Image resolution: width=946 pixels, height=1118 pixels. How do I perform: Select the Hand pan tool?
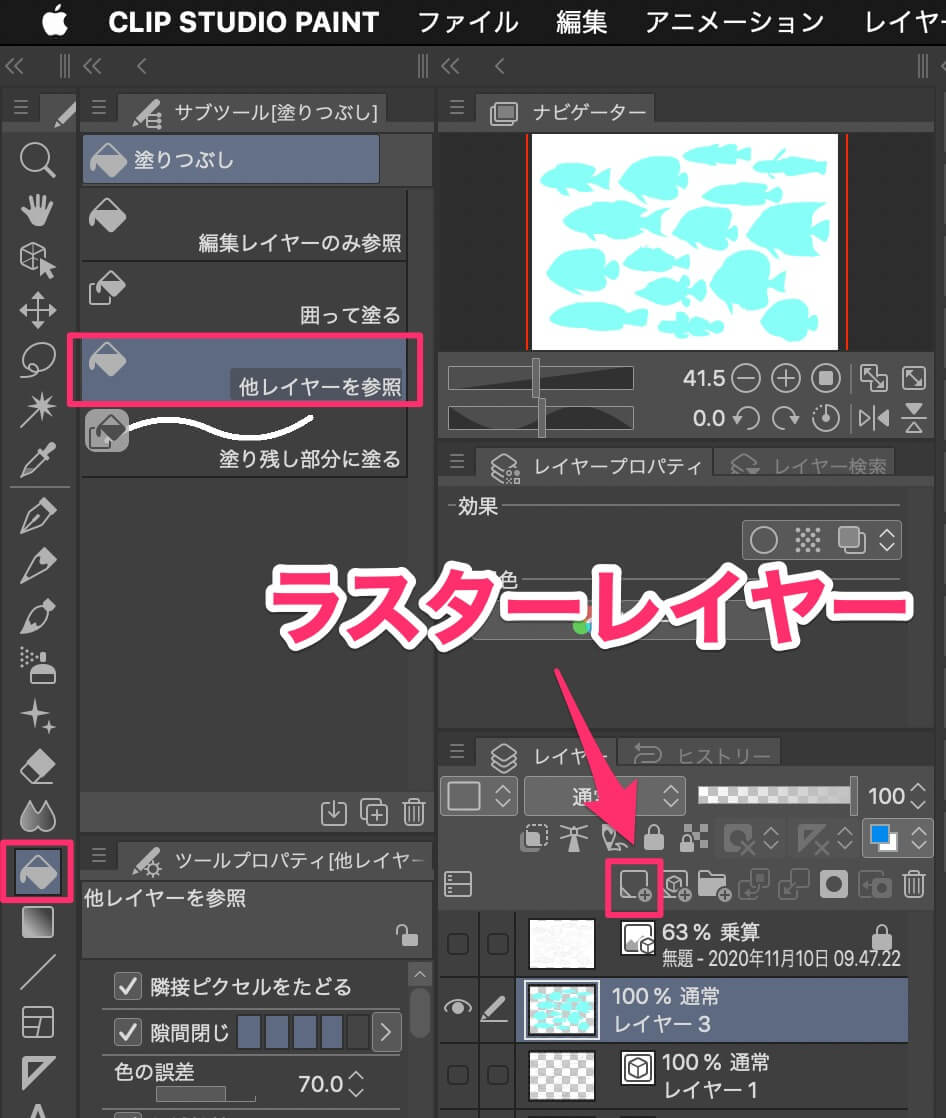click(37, 209)
